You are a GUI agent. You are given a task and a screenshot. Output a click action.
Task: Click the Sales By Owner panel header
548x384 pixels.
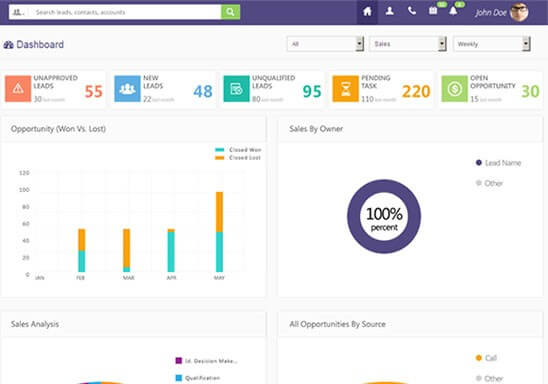[410, 129]
